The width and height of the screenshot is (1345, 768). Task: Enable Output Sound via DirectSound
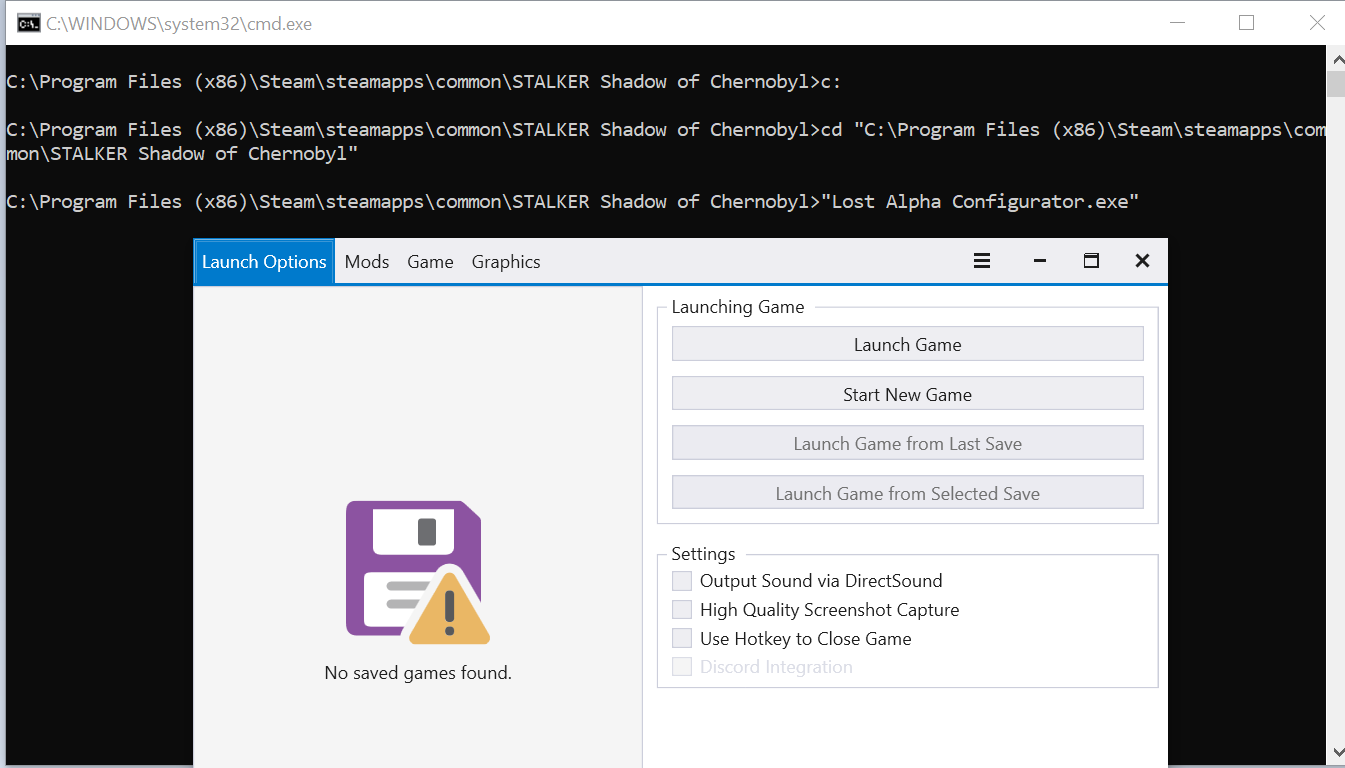pos(682,581)
